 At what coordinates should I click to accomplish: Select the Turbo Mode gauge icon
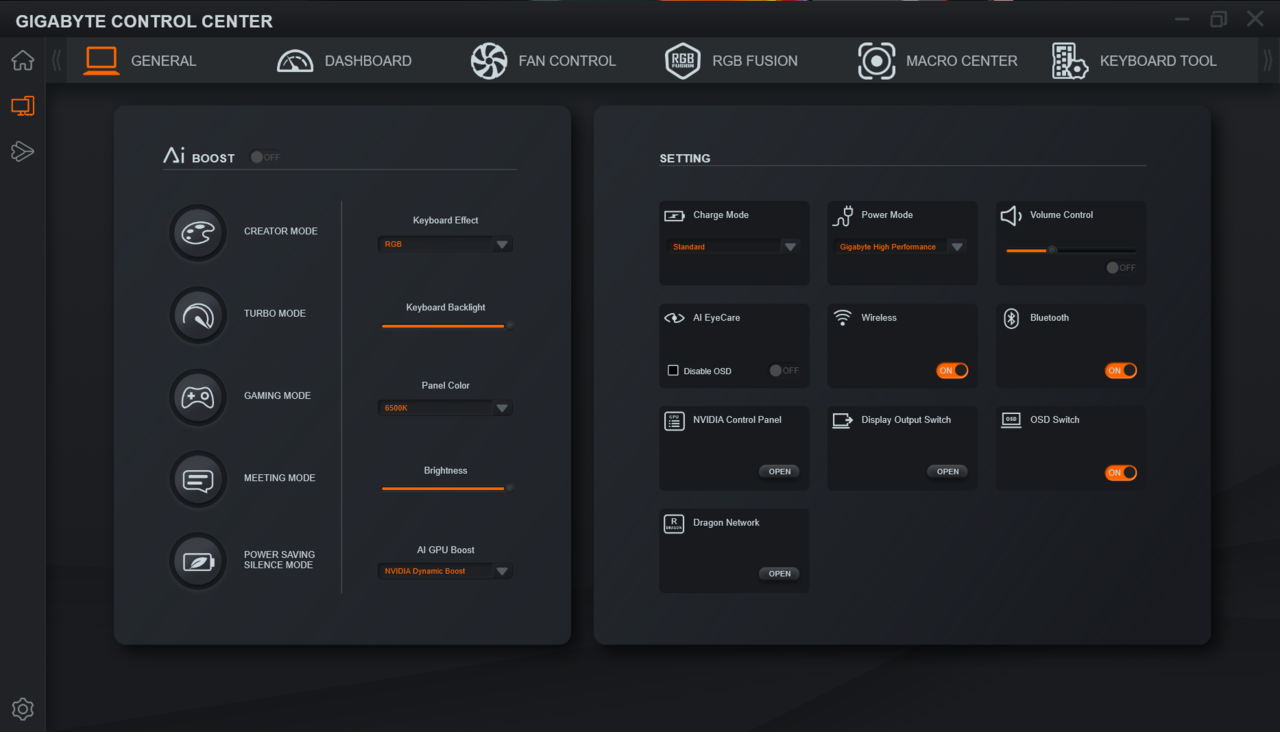click(197, 314)
